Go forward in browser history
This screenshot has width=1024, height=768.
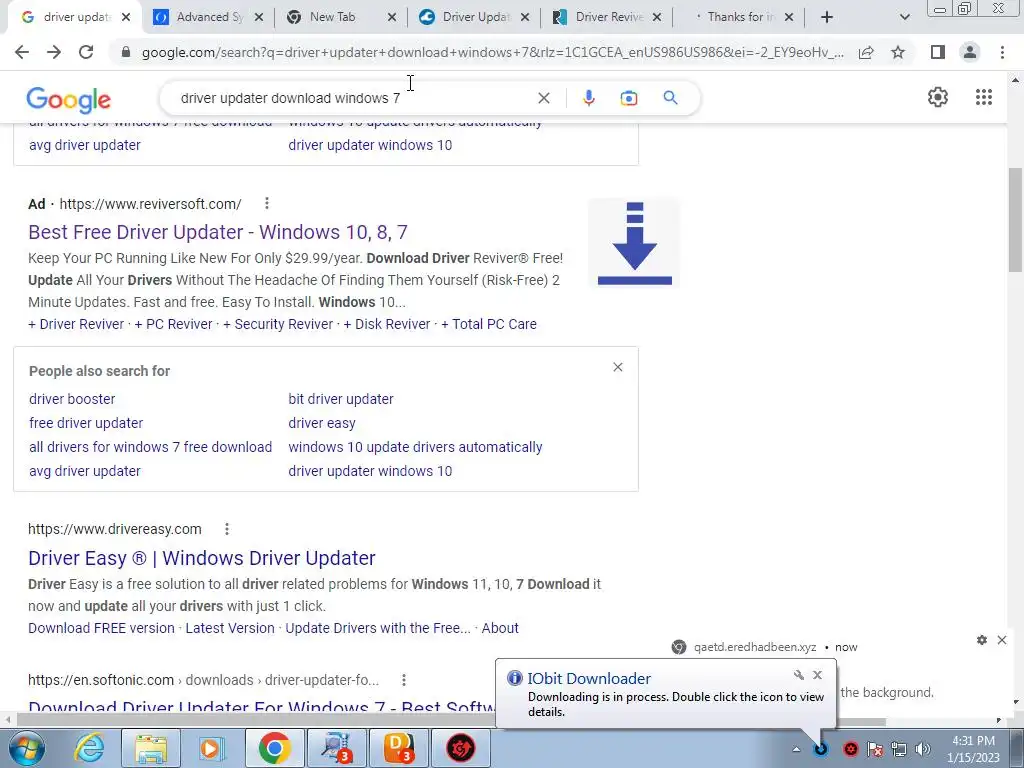click(x=54, y=52)
